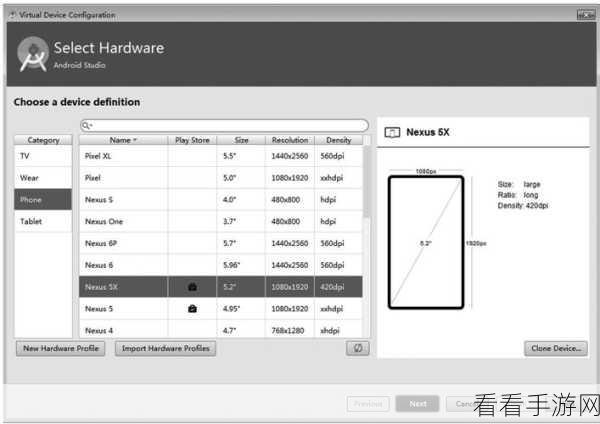
Task: Click the New Hardware Profile button
Action: click(x=61, y=348)
